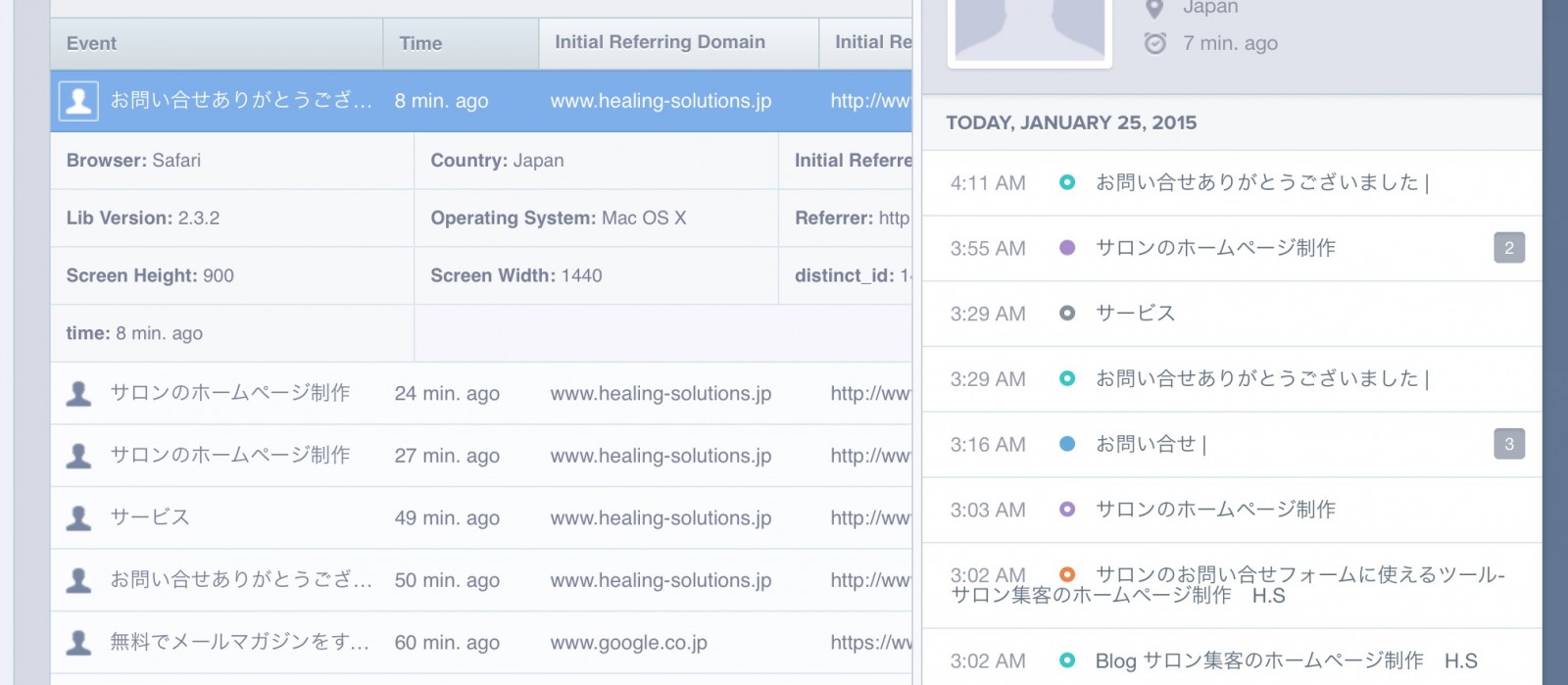Click Screen Width: 1440 cell
The height and width of the screenshot is (685, 1568).
pyautogui.click(x=596, y=275)
